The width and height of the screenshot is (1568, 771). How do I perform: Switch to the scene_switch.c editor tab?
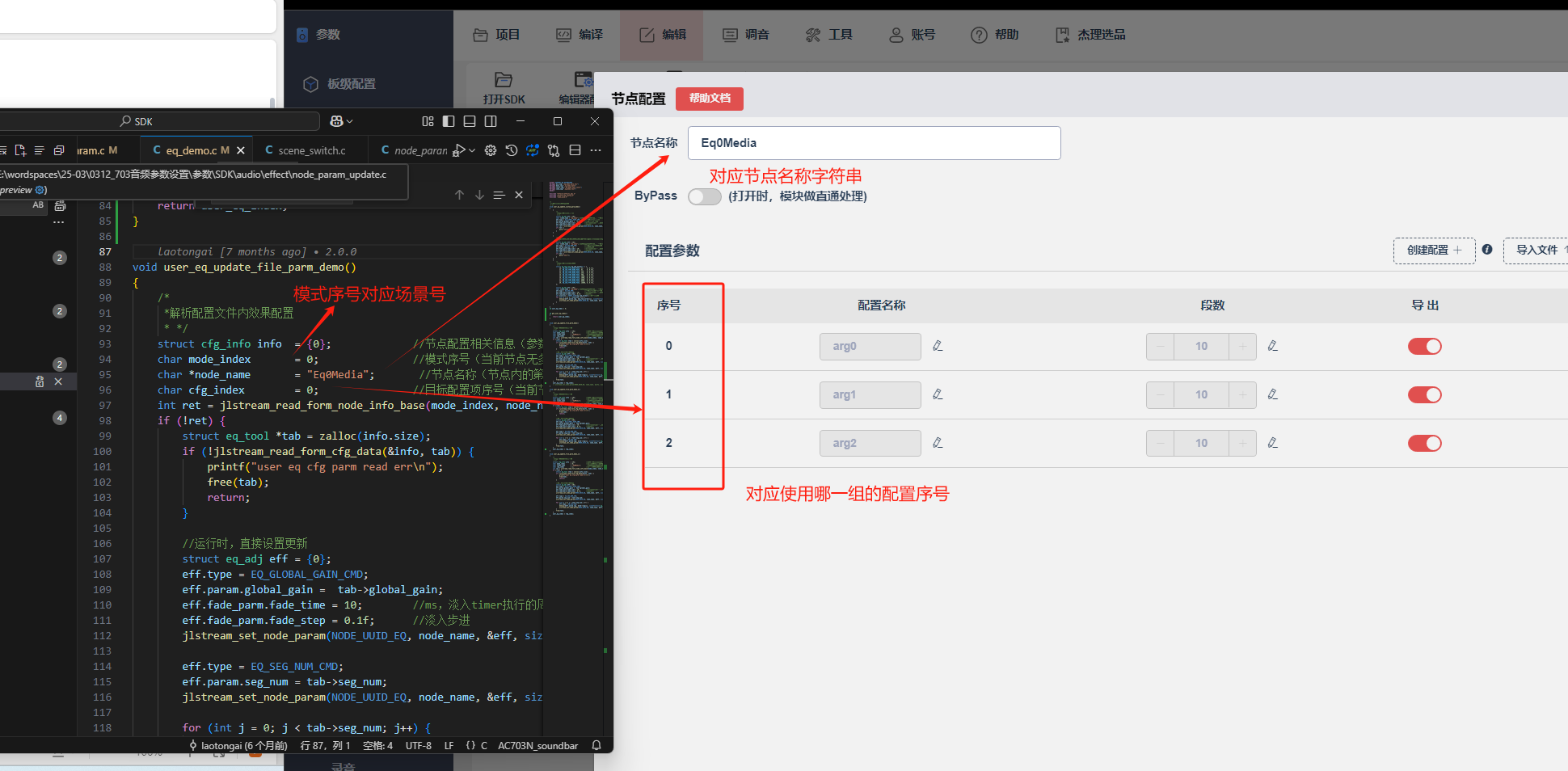point(311,150)
